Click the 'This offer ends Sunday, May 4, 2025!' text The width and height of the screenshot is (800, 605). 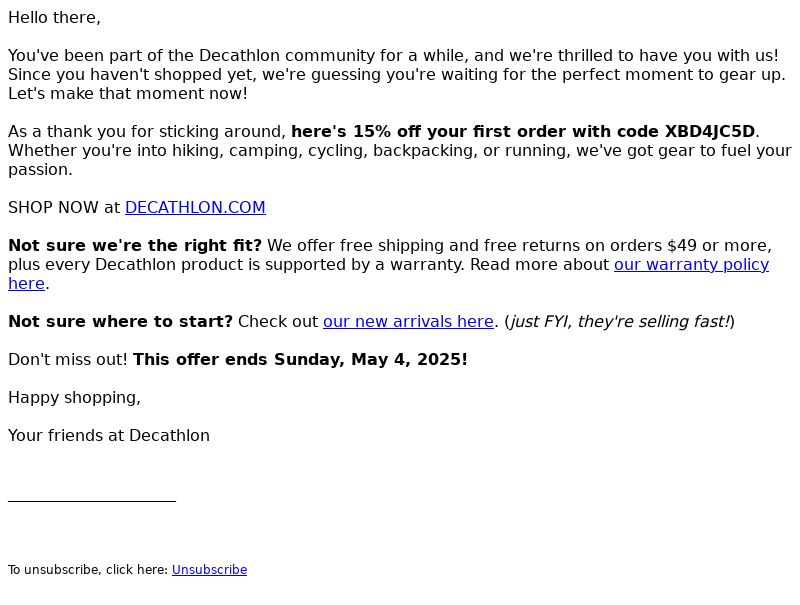[300, 360]
